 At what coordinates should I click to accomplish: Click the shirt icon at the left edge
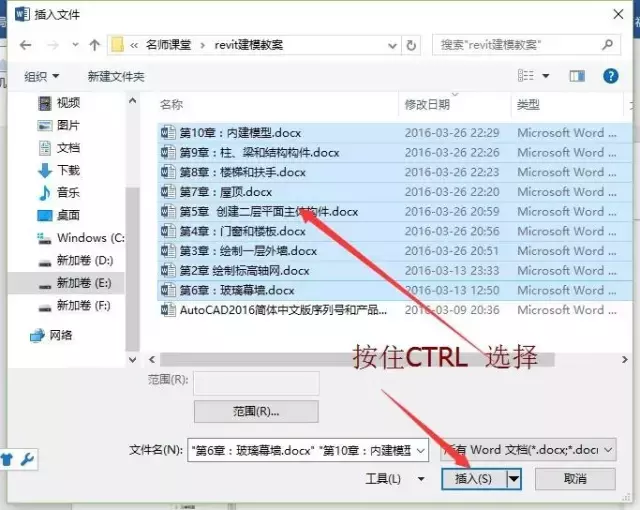coord(7,459)
